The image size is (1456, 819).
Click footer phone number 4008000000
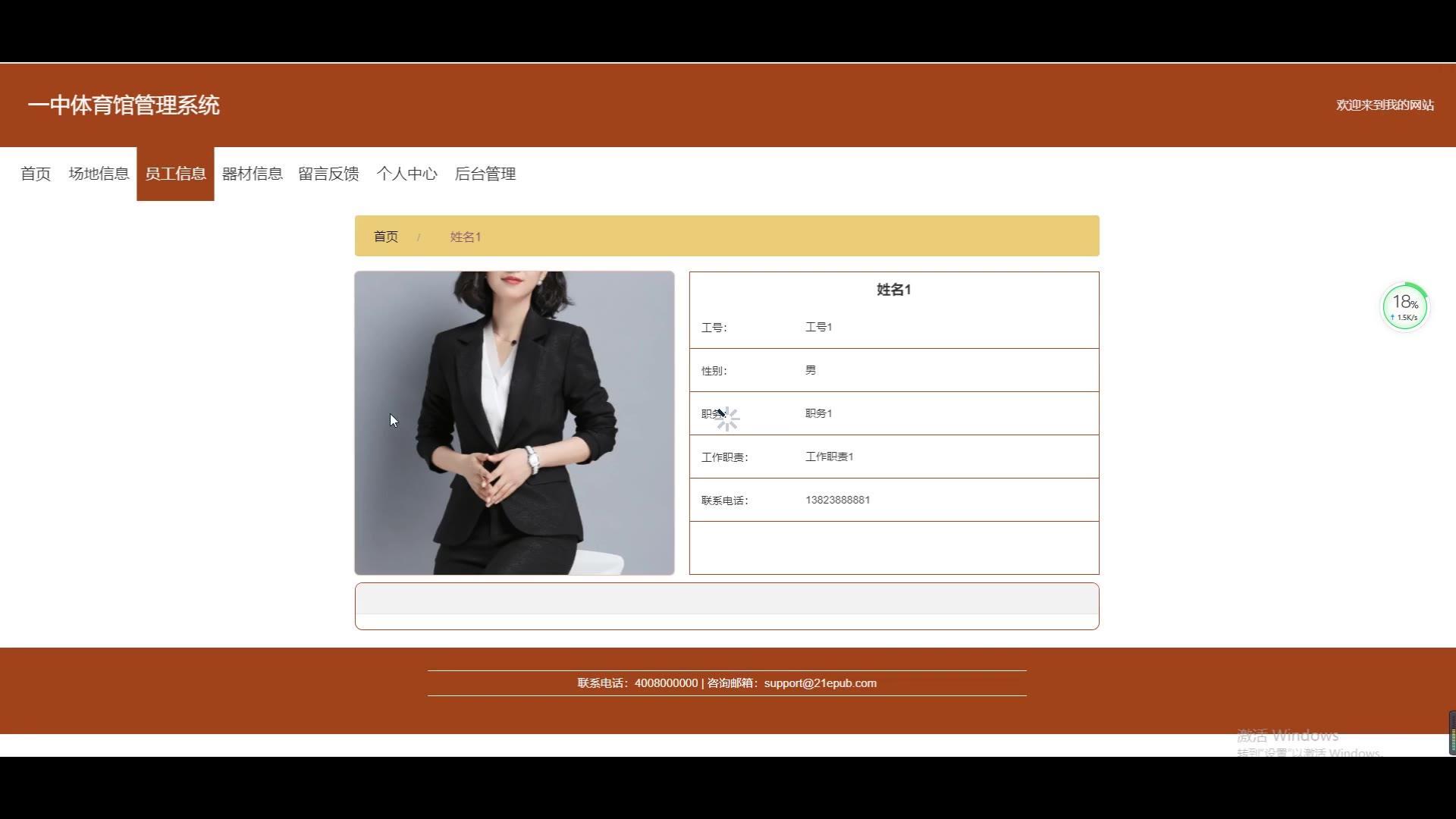666,683
